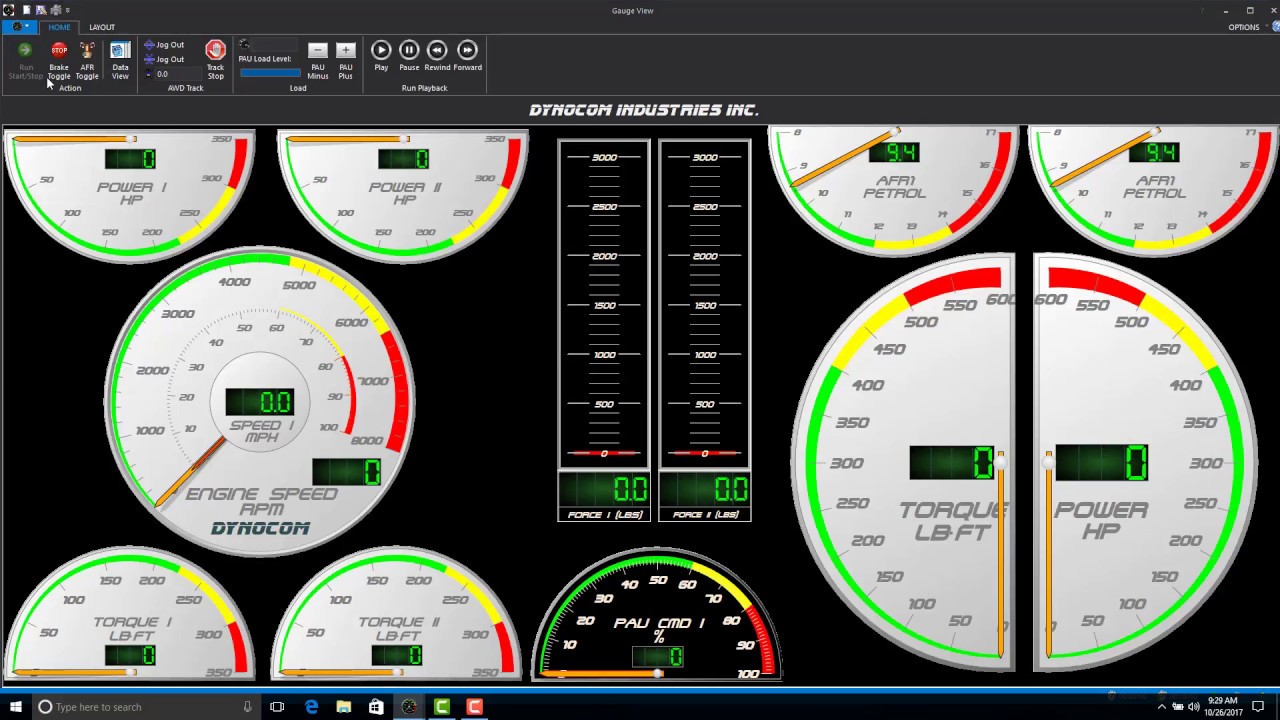Click the volume icon in system tray

[x=1193, y=707]
